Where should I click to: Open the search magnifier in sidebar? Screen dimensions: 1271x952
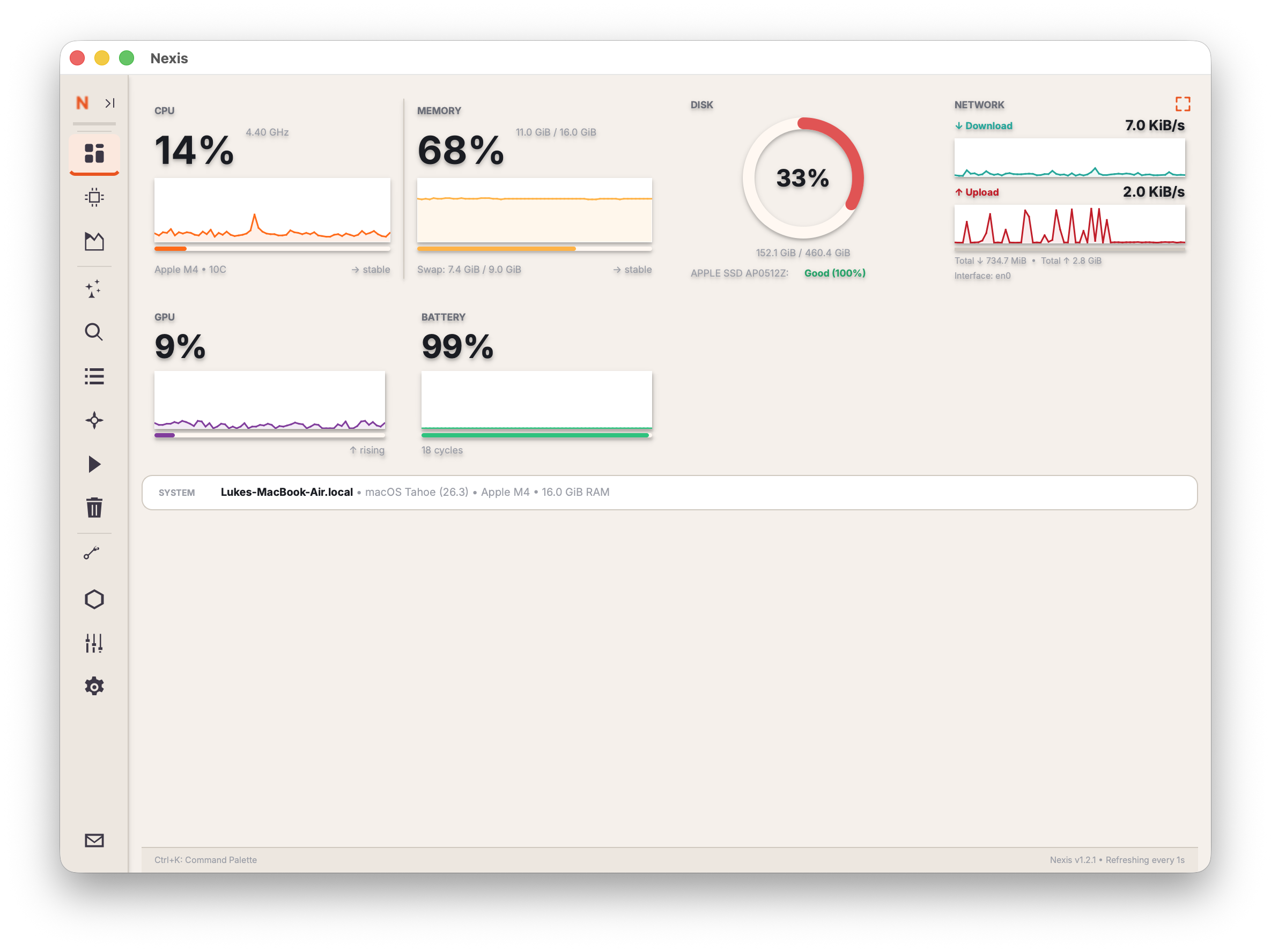(94, 332)
